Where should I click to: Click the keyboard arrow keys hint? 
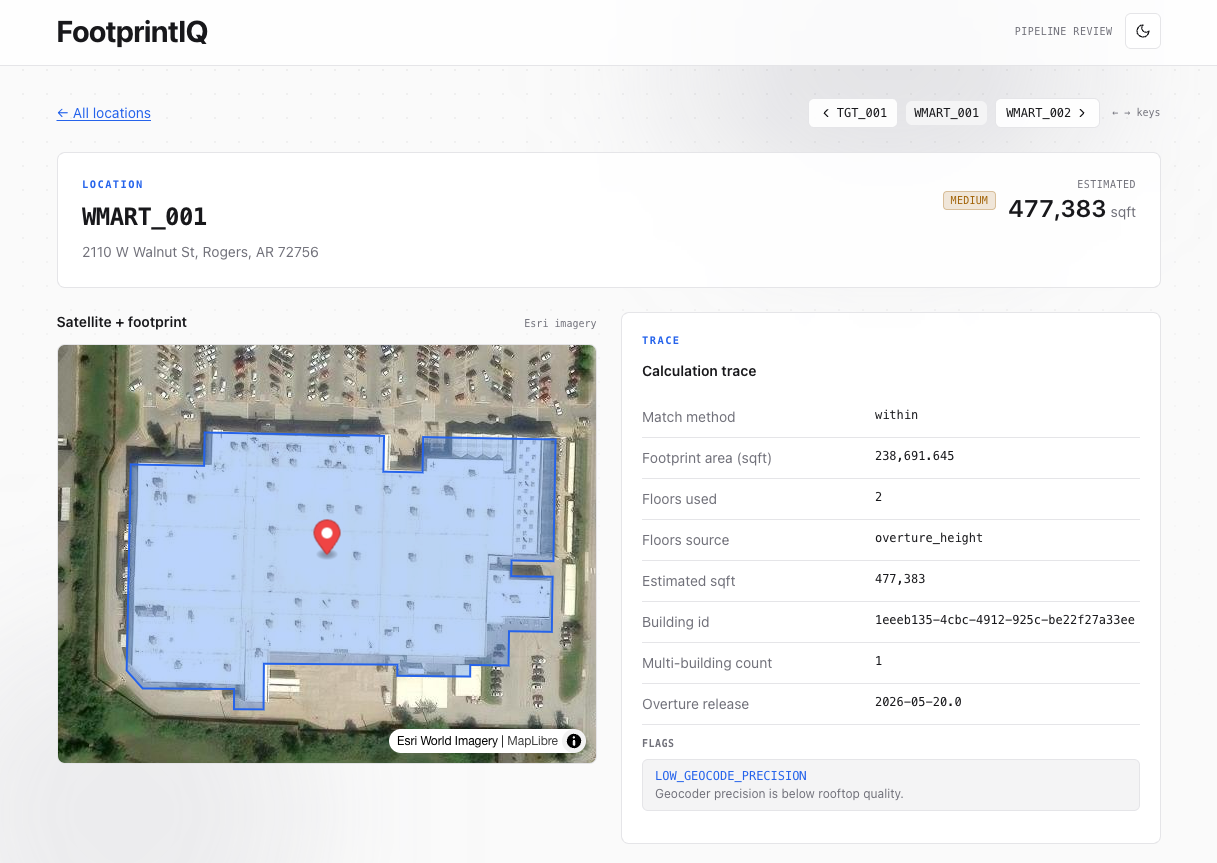[x=1136, y=113]
